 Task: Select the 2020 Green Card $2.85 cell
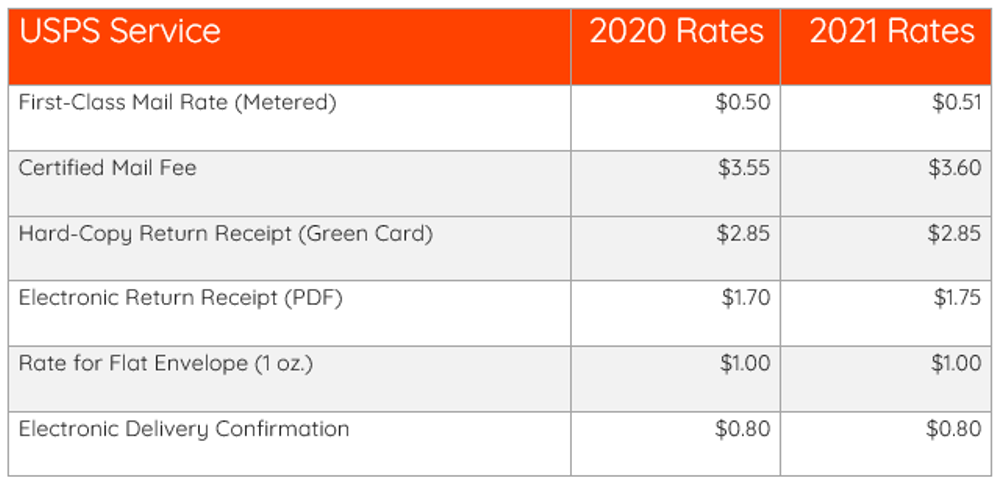(x=676, y=248)
